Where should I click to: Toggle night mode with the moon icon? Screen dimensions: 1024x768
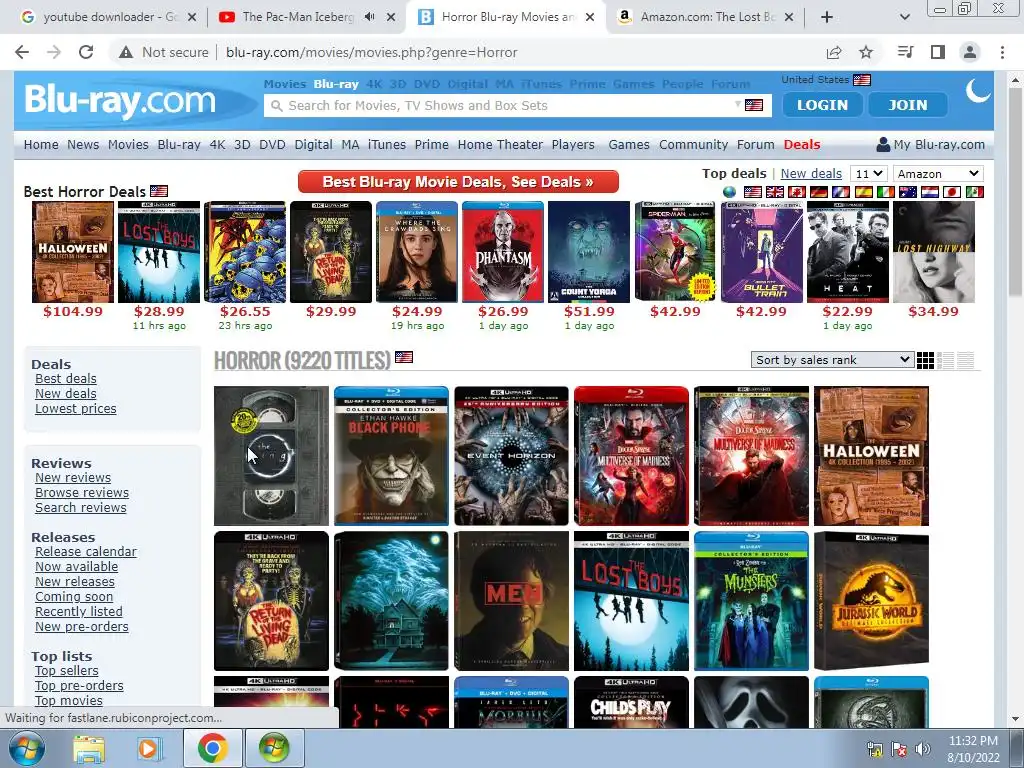pos(978,91)
